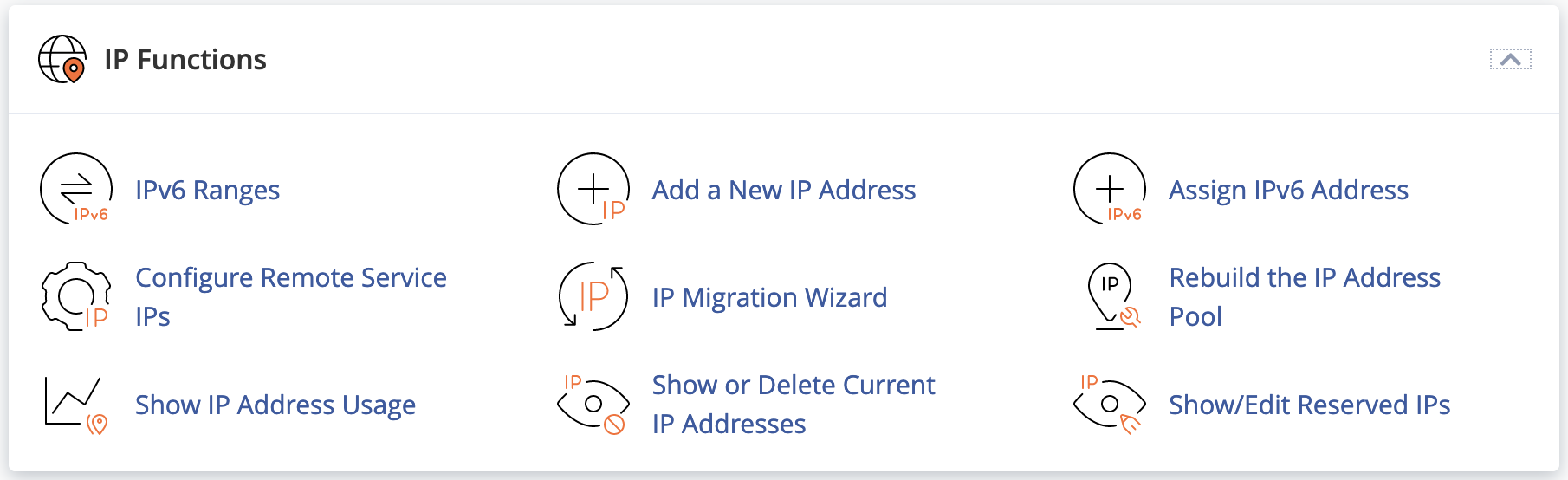Open Show/Edit Reserved IPs link

coord(1309,405)
